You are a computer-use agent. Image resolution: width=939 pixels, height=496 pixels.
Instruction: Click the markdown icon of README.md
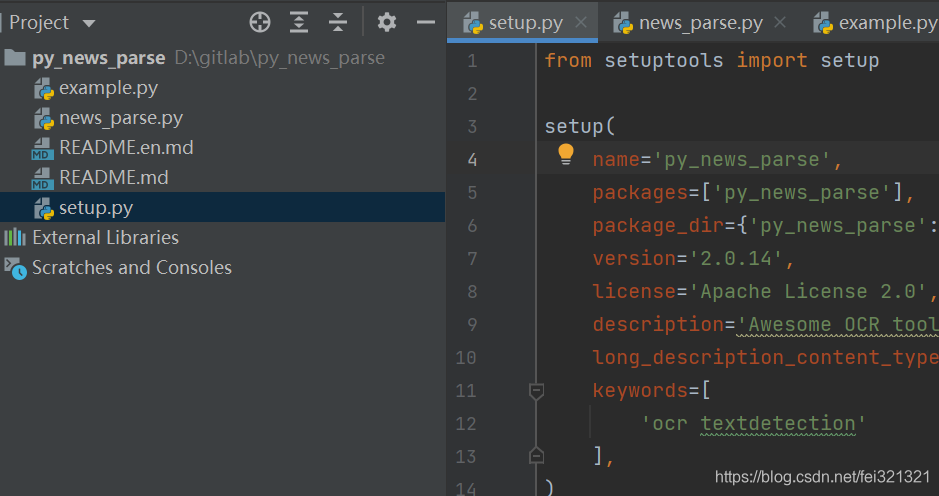point(43,178)
